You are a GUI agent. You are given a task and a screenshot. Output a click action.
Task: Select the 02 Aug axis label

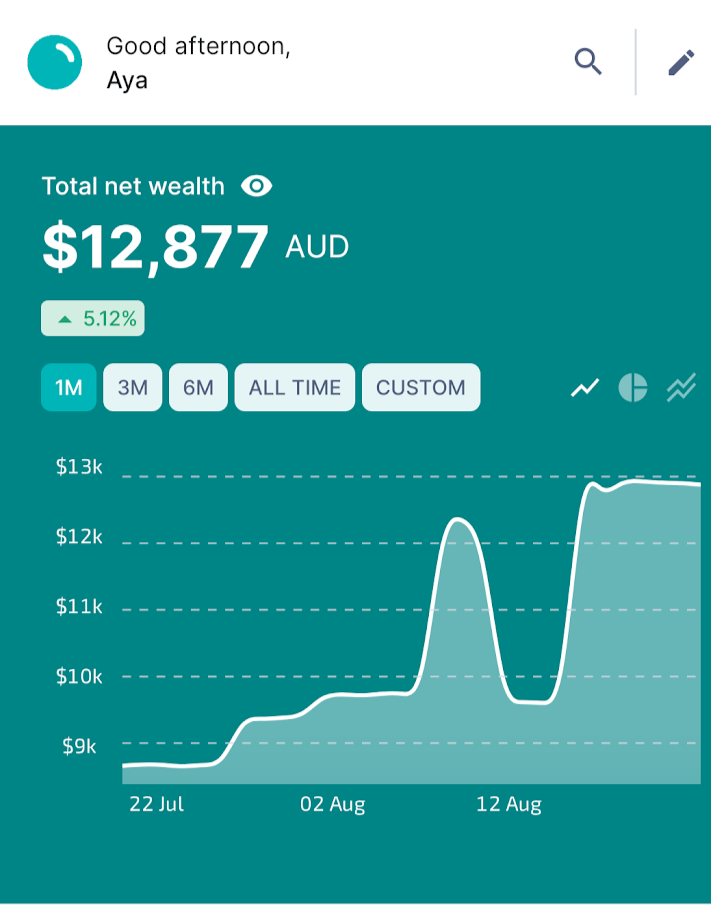333,804
